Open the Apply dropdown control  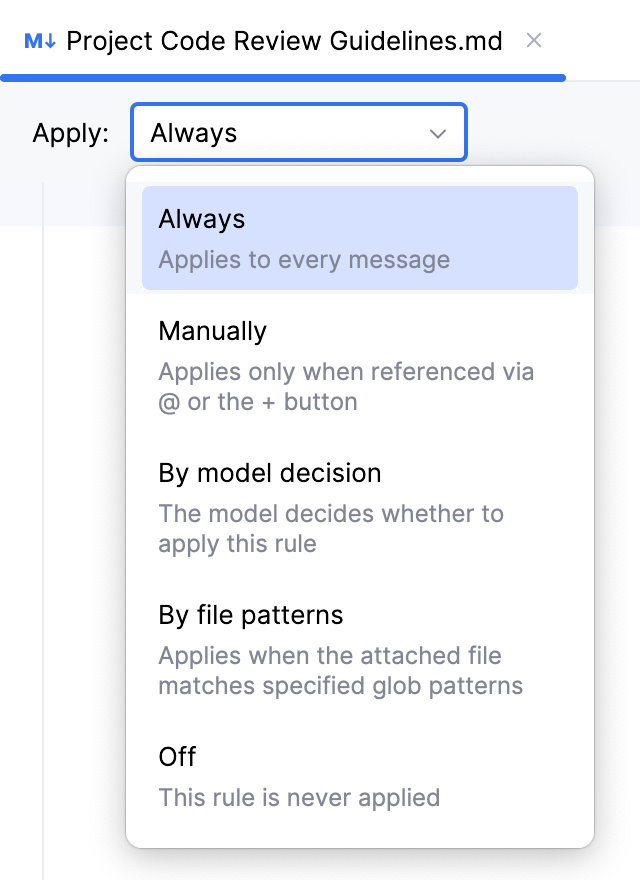(298, 132)
